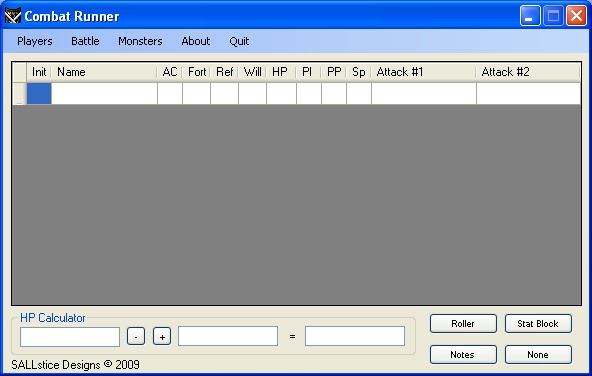Viewport: 592px width, 376px height.
Task: Click the Notes button
Action: pyautogui.click(x=463, y=354)
